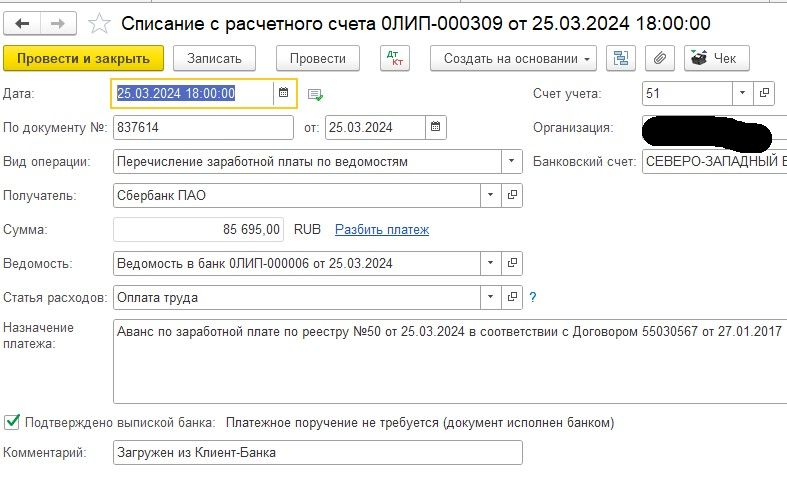Expand Статья расходов dropdown list

click(490, 297)
